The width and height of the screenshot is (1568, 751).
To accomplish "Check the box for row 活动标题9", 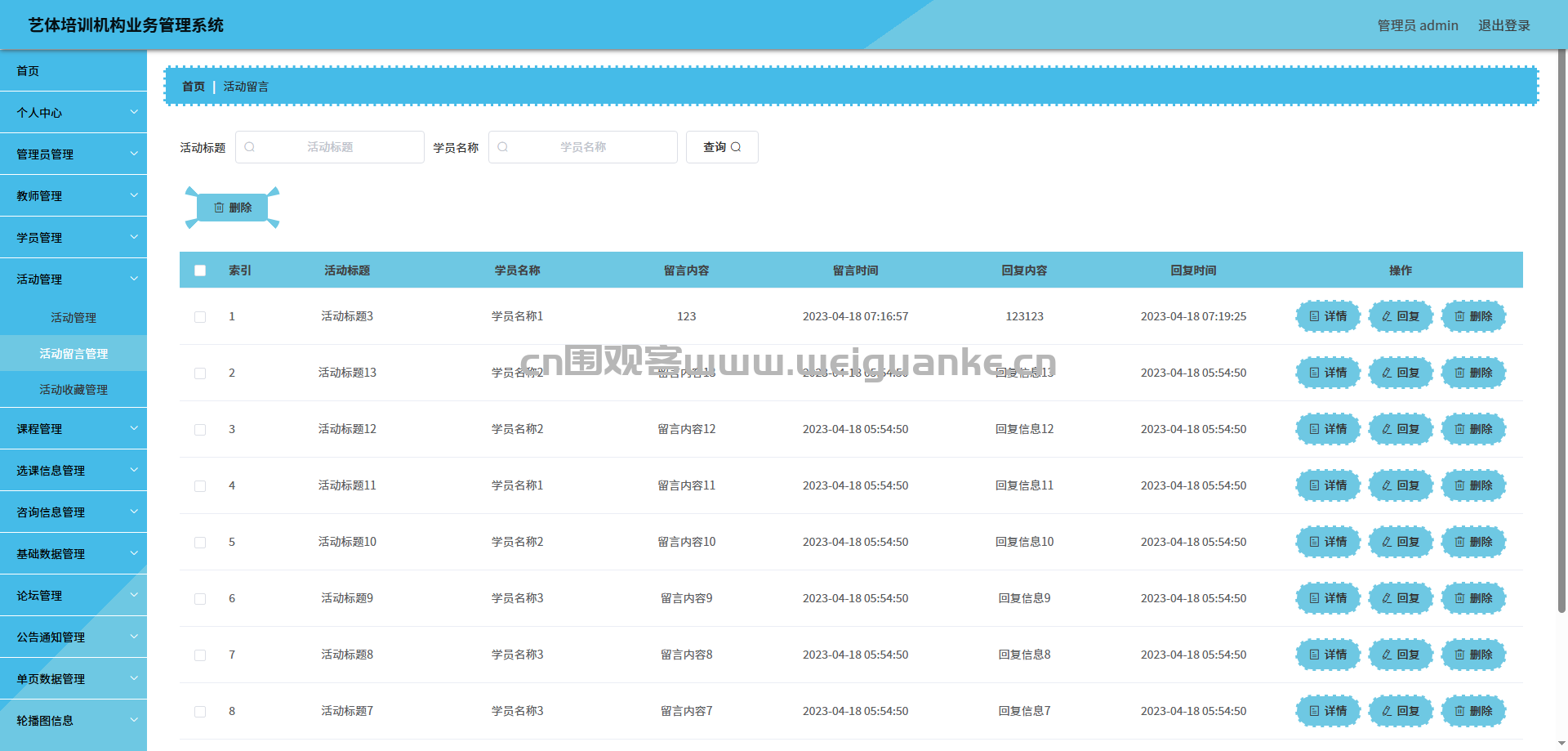I will coord(200,599).
